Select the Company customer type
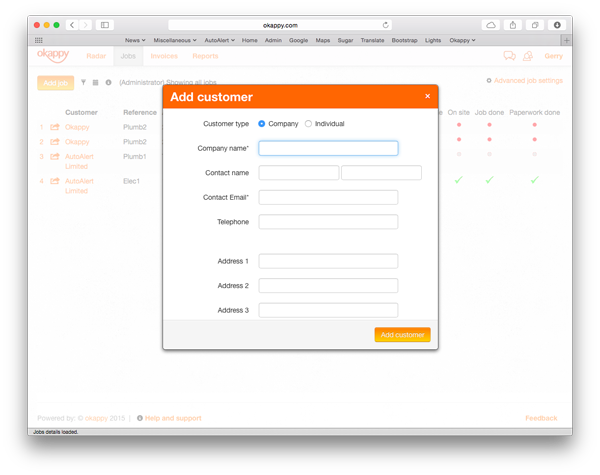This screenshot has width=600, height=475. click(262, 124)
